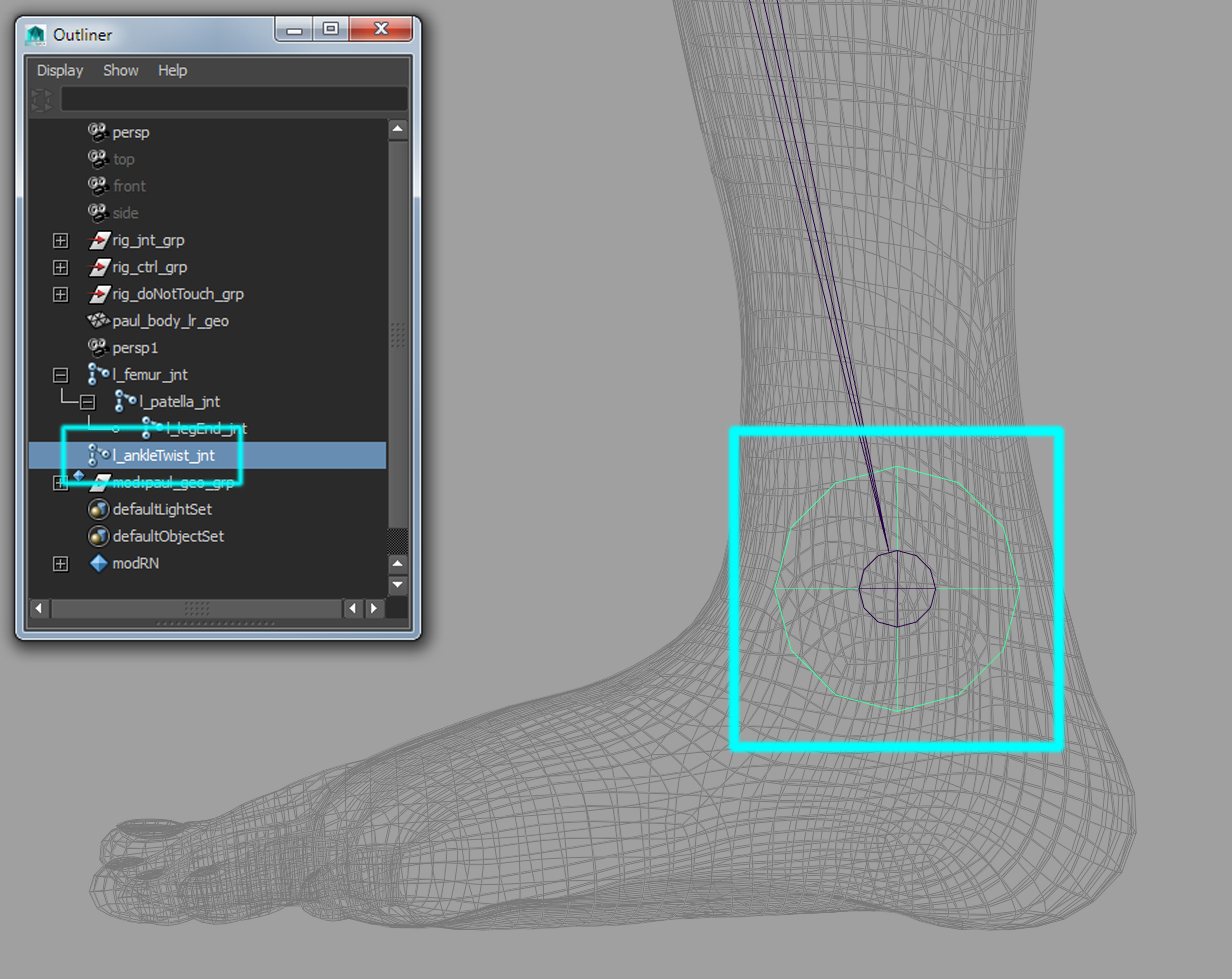The width and height of the screenshot is (1232, 979).
Task: Select the rig_doNotTouch_grp label
Action: coord(178,294)
